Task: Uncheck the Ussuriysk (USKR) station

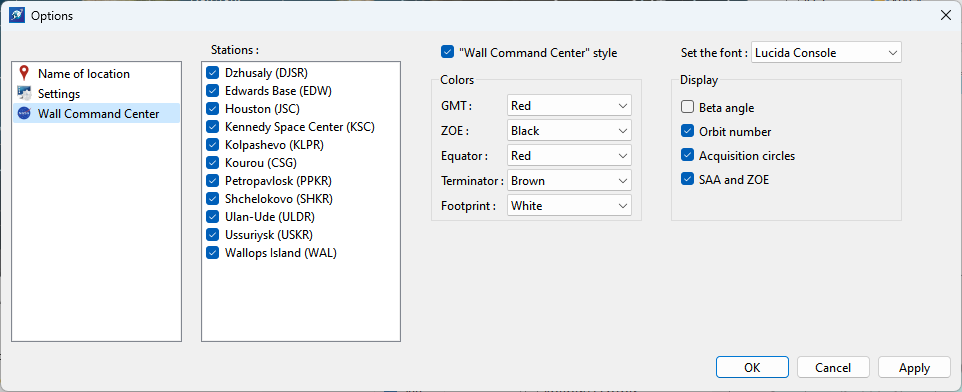Action: click(x=213, y=234)
